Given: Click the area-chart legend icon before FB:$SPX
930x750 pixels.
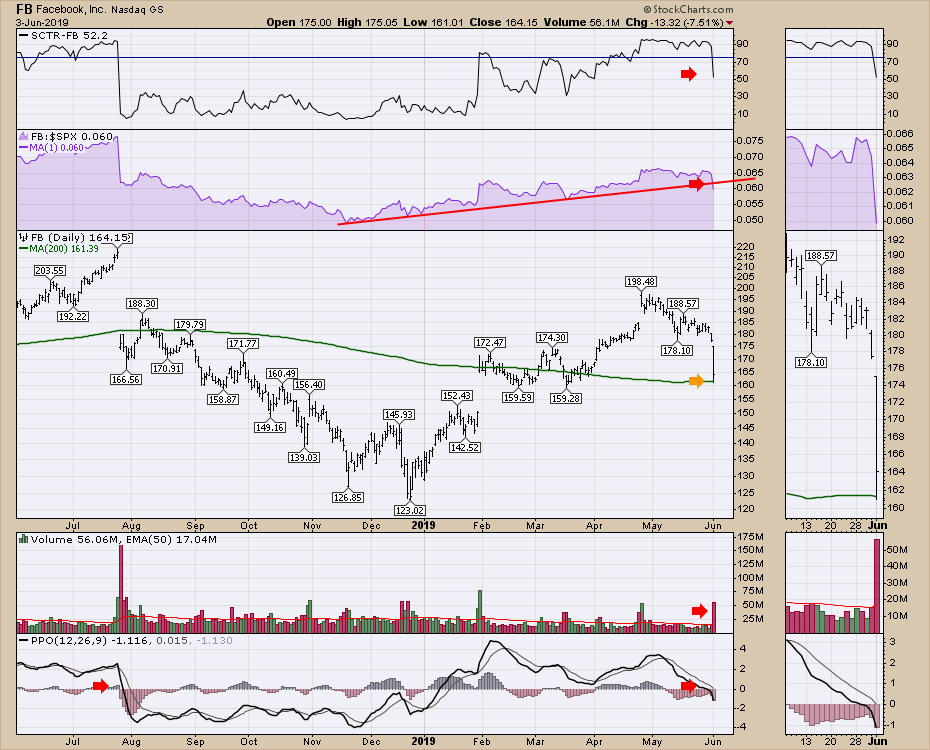Looking at the screenshot, I should 24,136.
